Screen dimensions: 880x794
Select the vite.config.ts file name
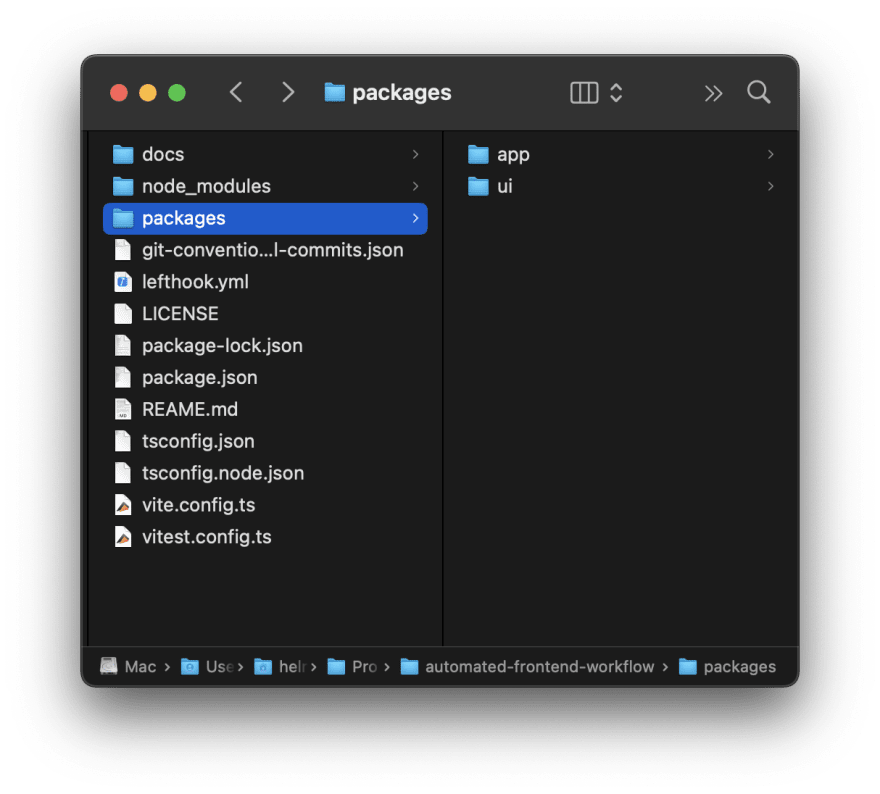pos(199,505)
